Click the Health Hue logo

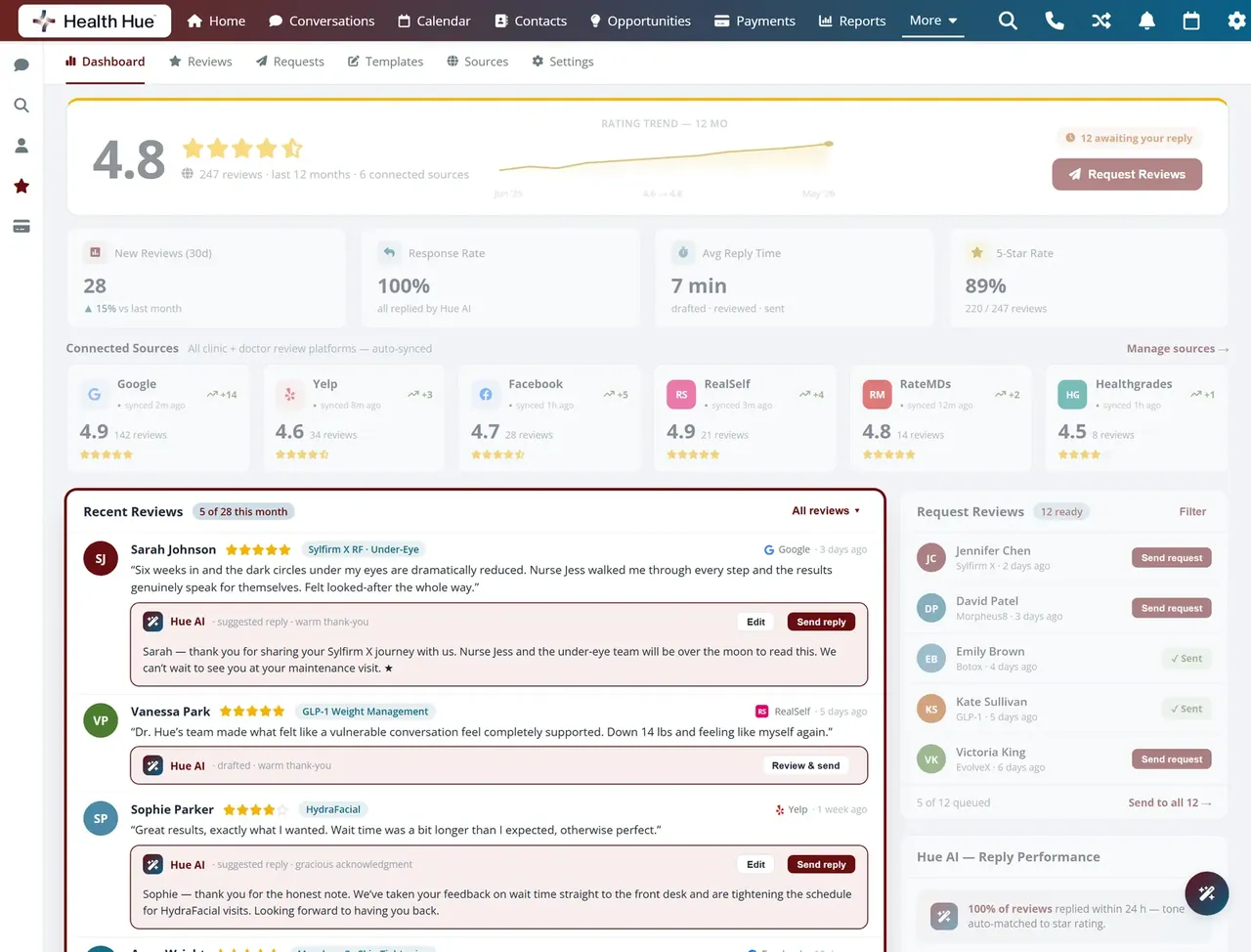[x=95, y=21]
